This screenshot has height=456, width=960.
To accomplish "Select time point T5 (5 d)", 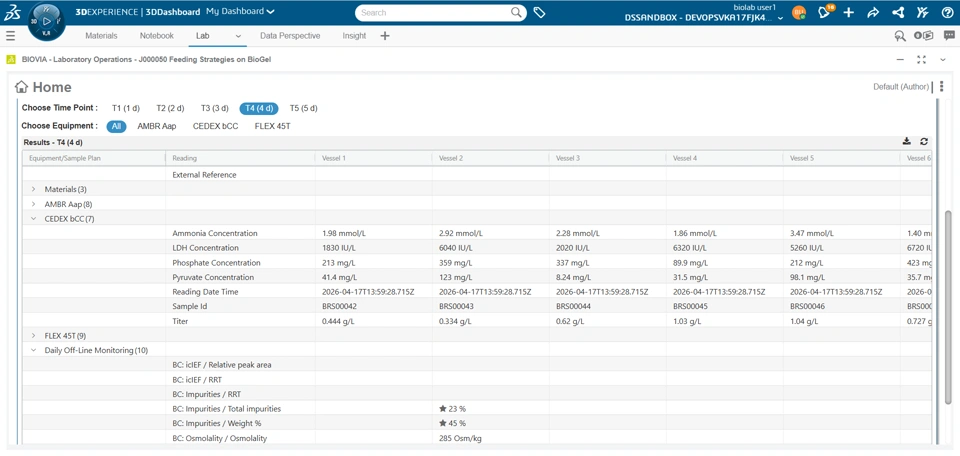I will click(x=304, y=108).
